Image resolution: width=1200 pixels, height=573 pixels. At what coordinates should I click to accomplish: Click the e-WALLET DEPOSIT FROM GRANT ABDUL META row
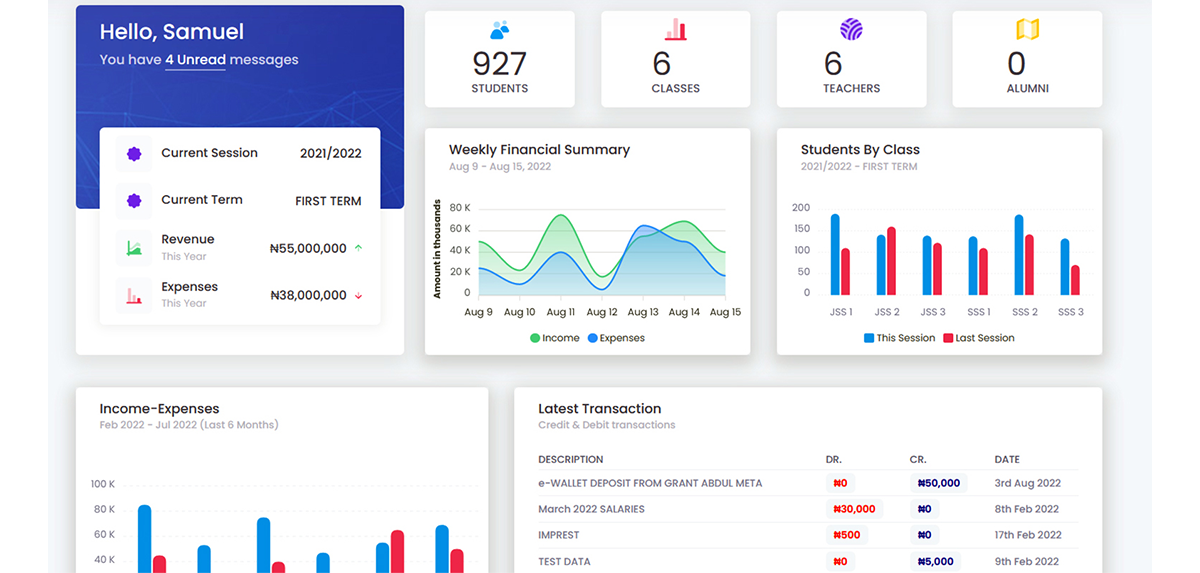[809, 483]
